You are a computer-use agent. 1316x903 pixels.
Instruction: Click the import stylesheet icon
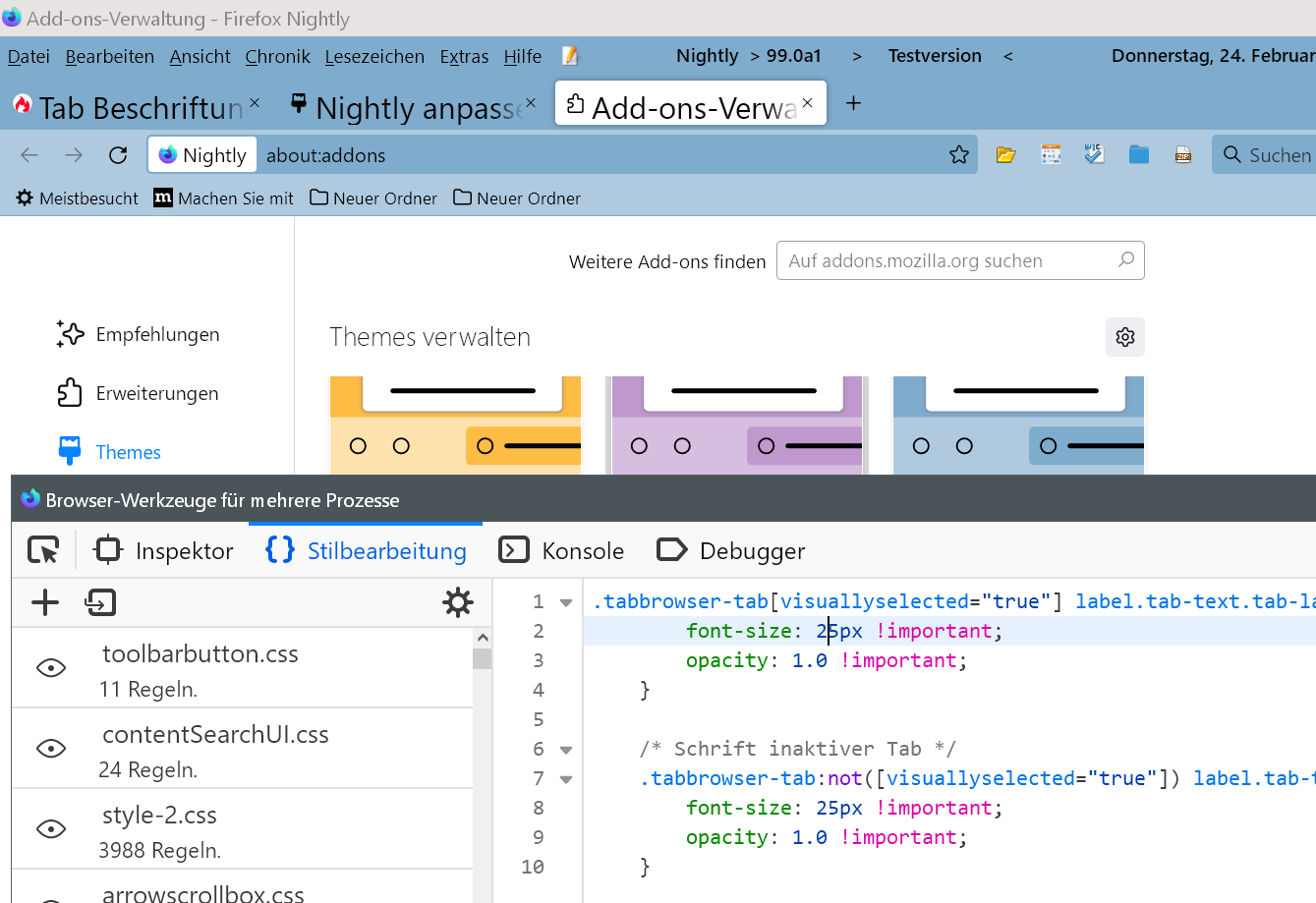[x=100, y=602]
